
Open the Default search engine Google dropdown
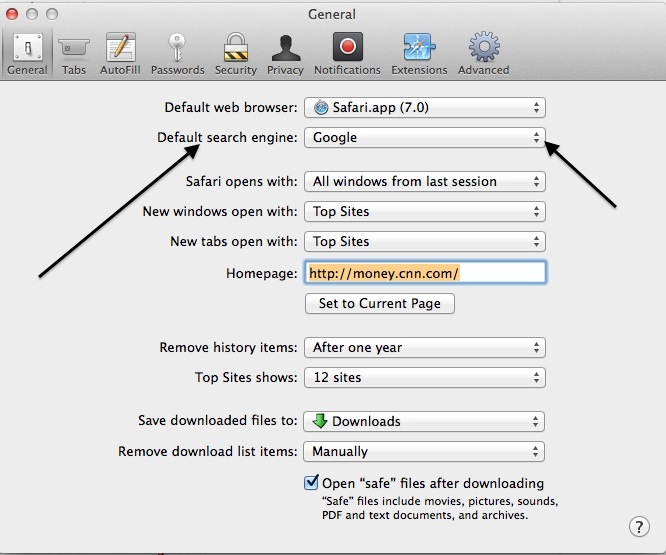(425, 138)
